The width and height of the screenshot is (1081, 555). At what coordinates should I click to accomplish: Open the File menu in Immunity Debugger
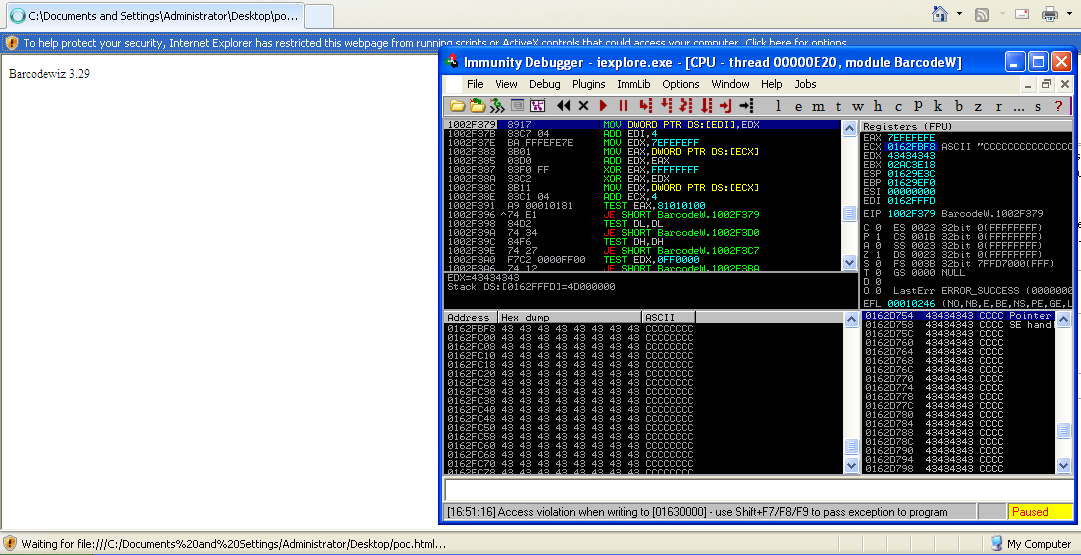(475, 84)
